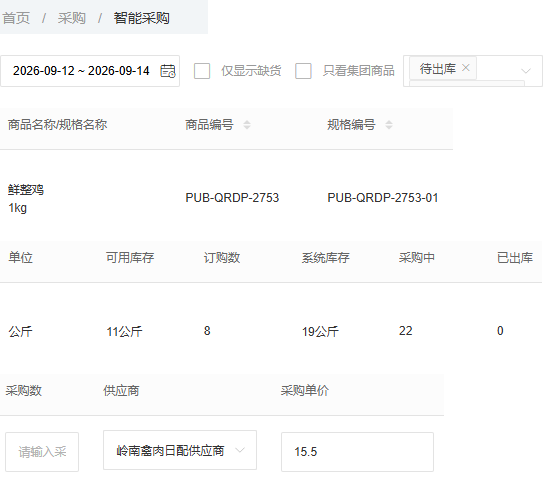Image resolution: width=546 pixels, height=489 pixels.
Task: Click the 商品名称/规格名称 column header
Action: pyautogui.click(x=57, y=125)
